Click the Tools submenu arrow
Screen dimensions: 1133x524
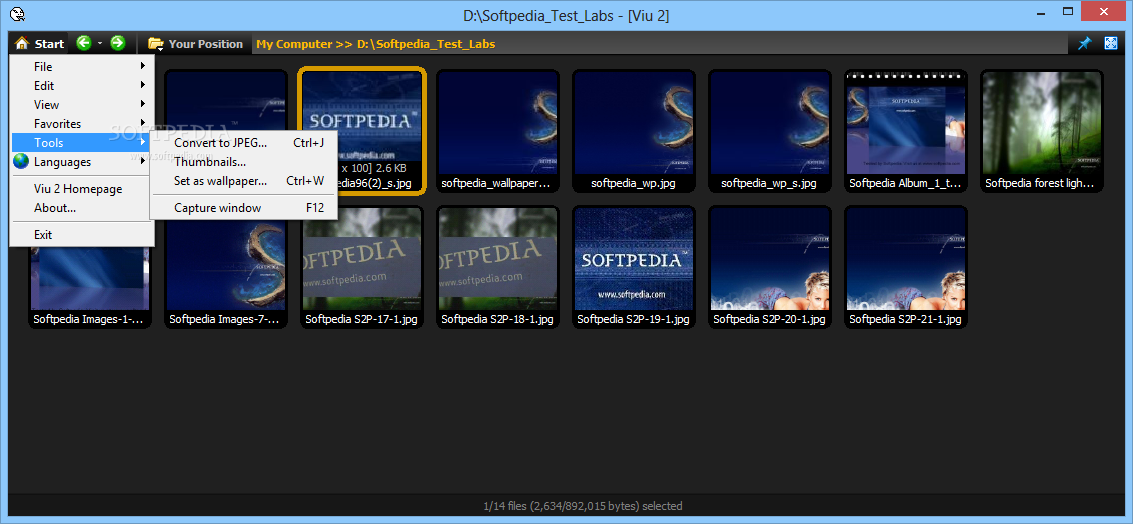click(143, 142)
